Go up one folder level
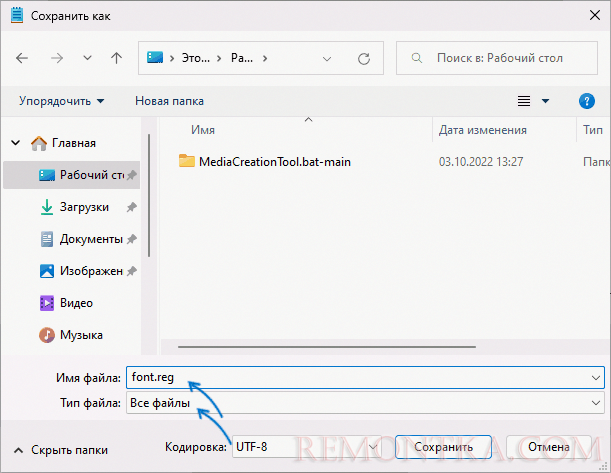Screen dimensions: 611x473 (116, 58)
